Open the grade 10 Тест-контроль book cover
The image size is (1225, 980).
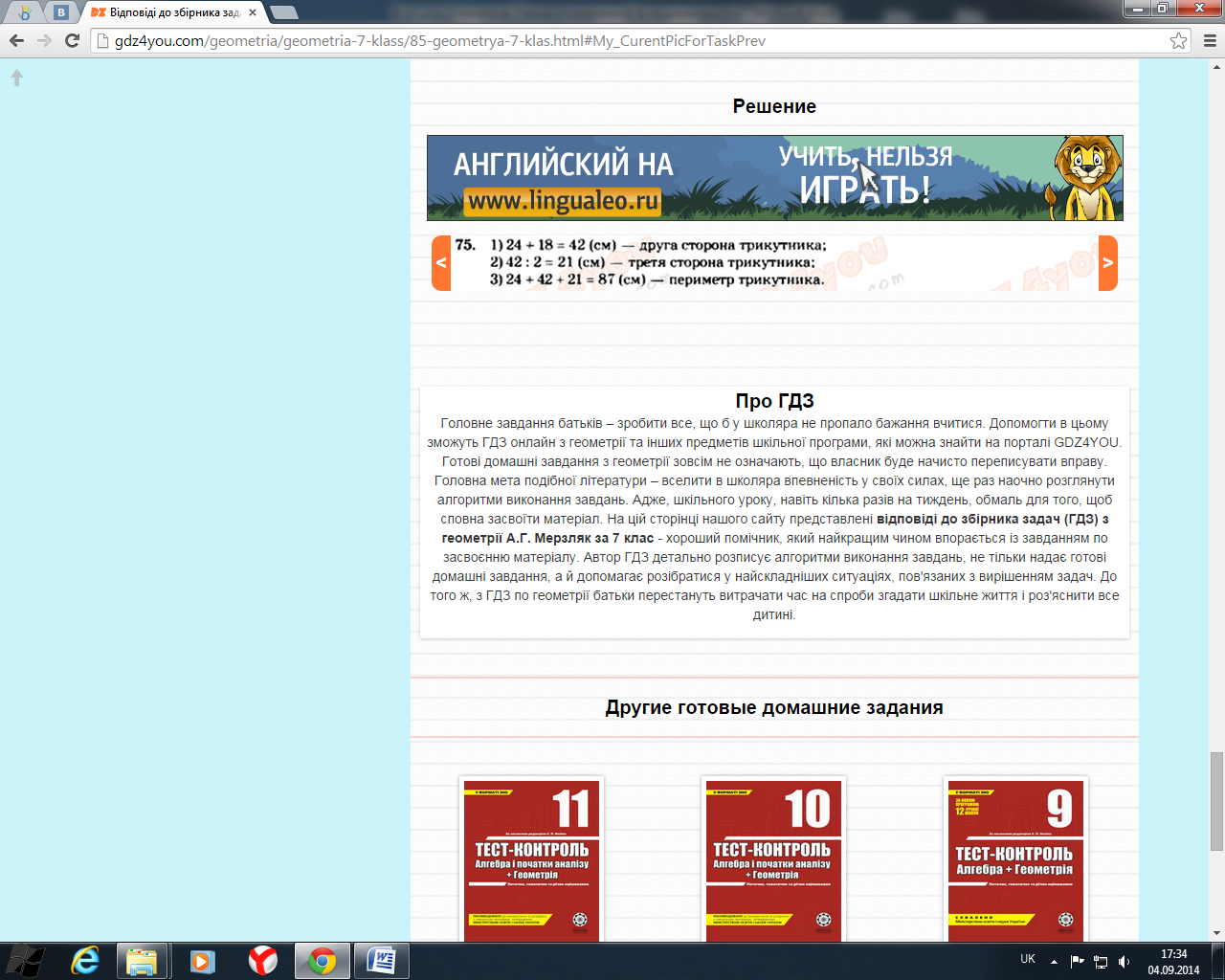point(774,859)
